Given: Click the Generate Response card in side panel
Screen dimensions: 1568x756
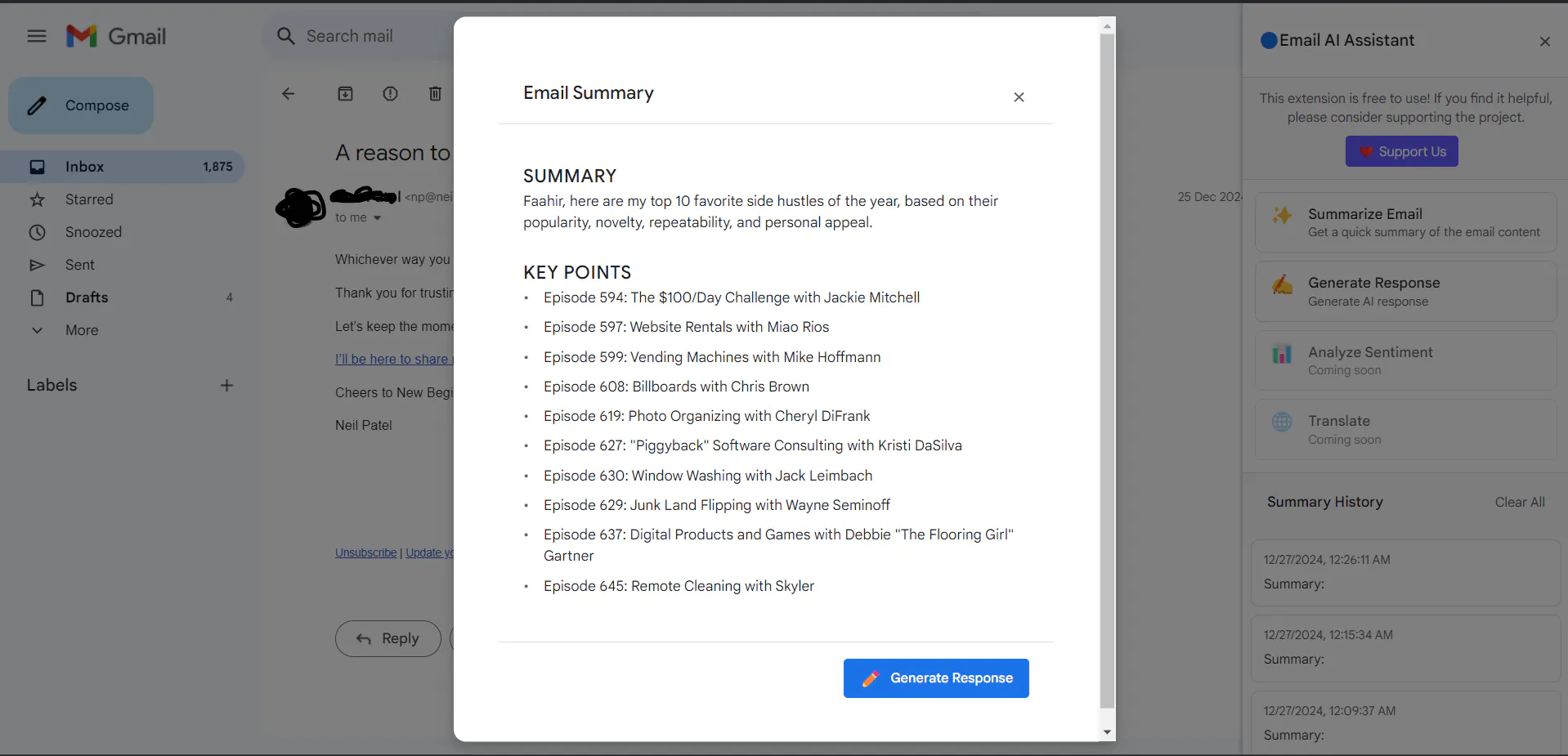Looking at the screenshot, I should (1405, 291).
